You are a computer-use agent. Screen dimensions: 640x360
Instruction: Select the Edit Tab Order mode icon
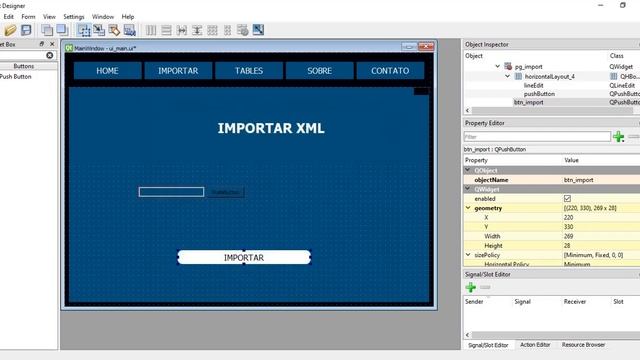tap(129, 30)
